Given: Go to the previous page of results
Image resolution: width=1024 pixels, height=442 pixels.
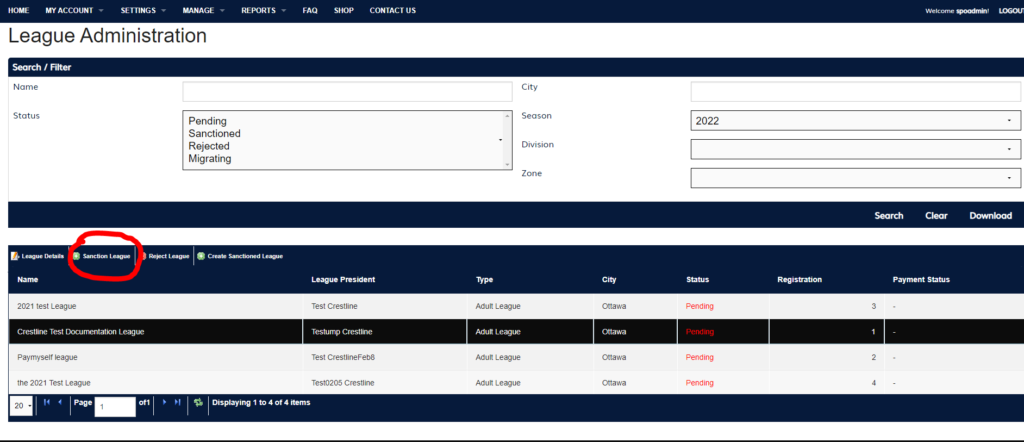Looking at the screenshot, I should 59,402.
